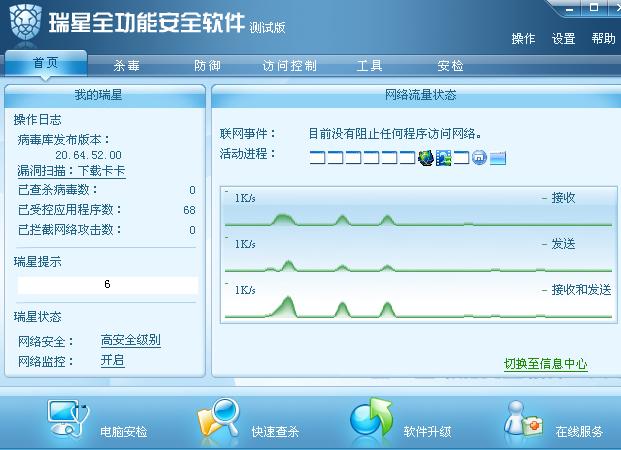Viewport: 621px width, 450px height.
Task: Switch to the 工具 tab
Action: tap(370, 65)
